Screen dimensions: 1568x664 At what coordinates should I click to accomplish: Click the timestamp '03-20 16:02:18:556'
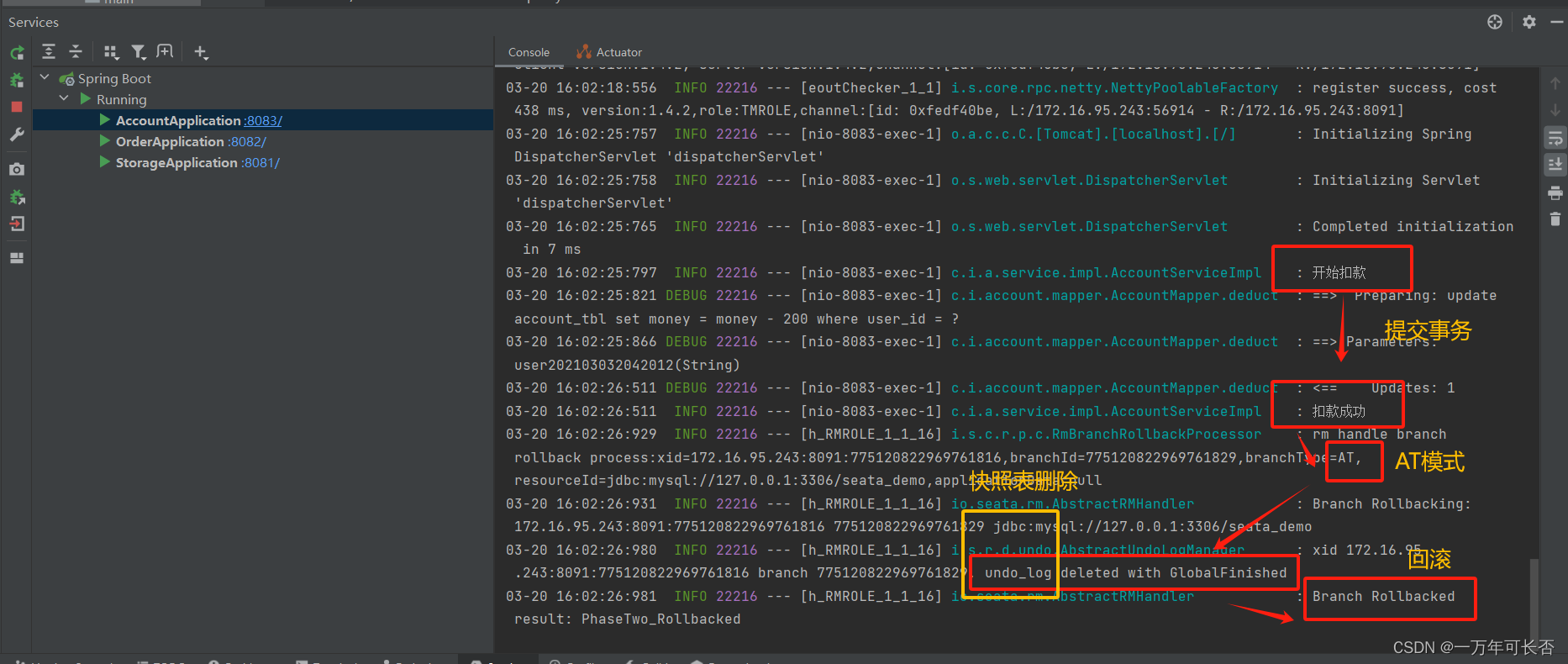click(x=581, y=87)
